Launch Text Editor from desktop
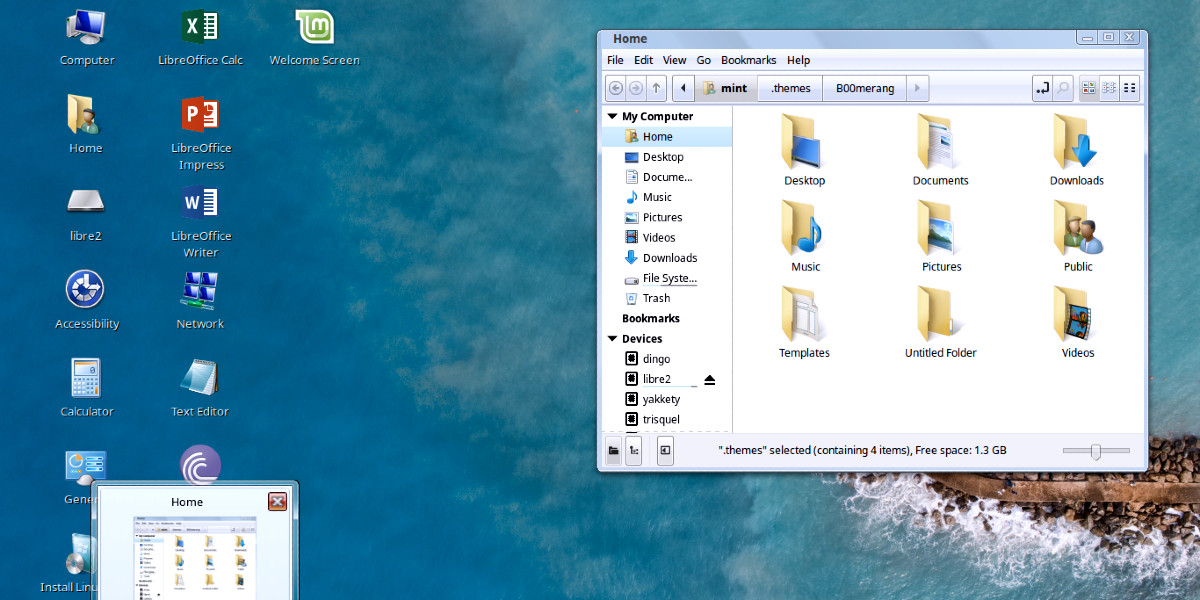The height and width of the screenshot is (600, 1200). click(200, 380)
